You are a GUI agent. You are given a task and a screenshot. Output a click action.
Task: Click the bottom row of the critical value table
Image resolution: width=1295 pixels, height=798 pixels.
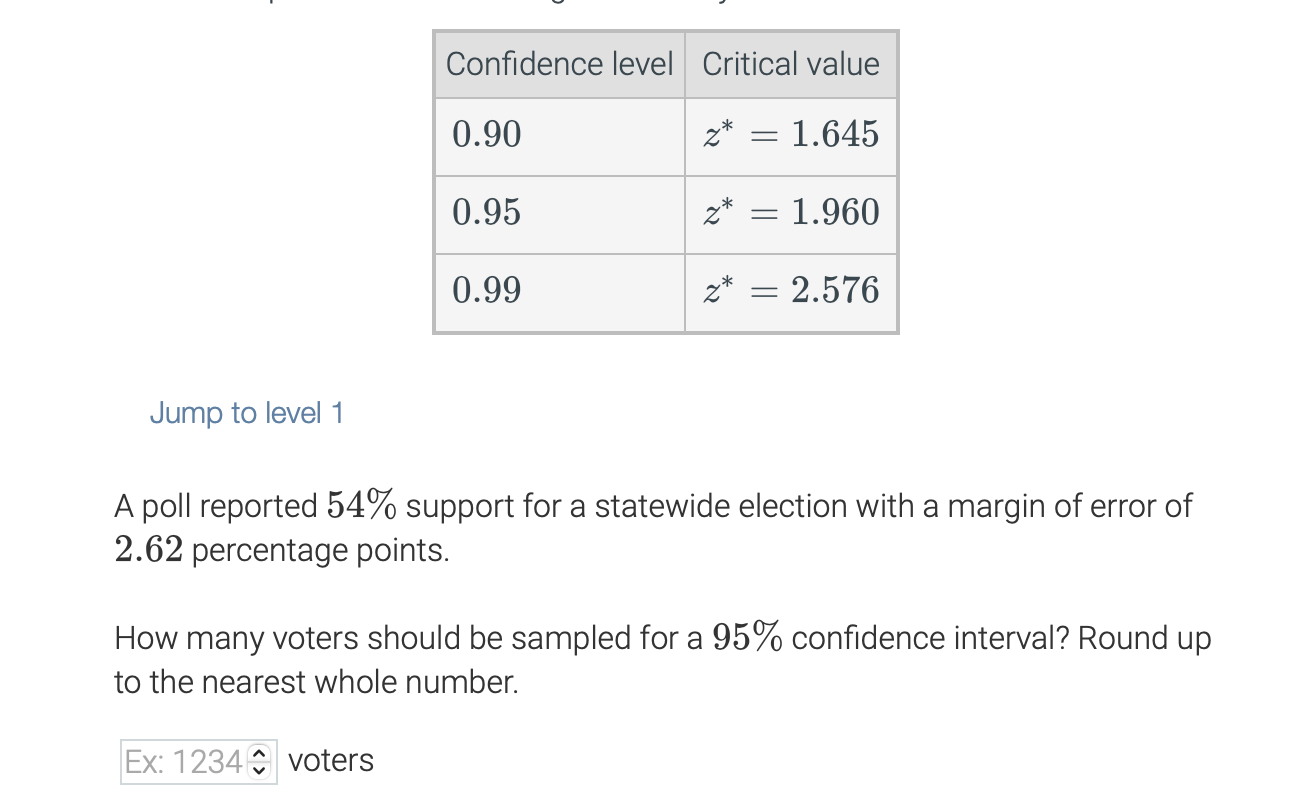coord(665,291)
